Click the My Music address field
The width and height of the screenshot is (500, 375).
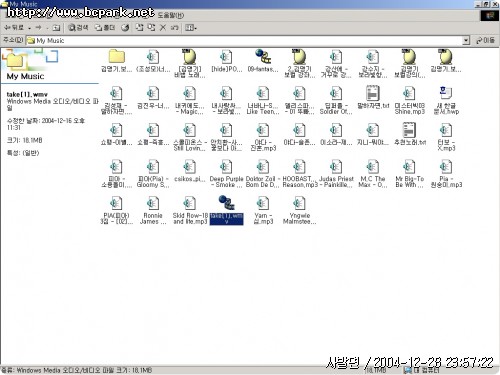point(245,41)
